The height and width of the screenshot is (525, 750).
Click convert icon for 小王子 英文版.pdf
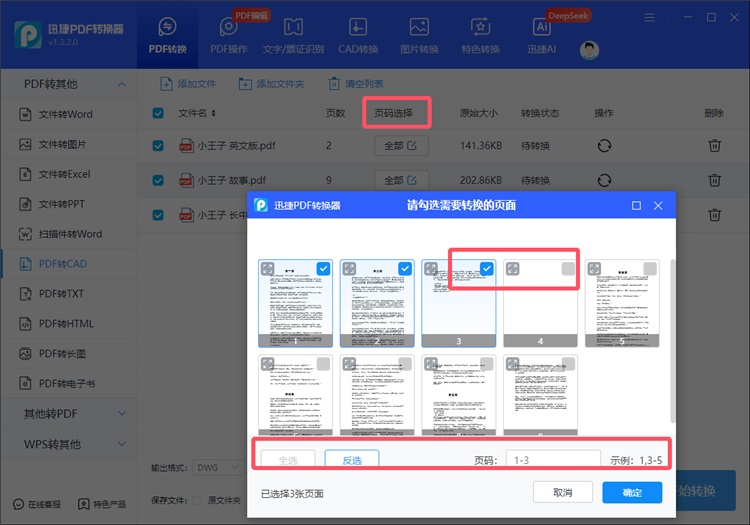(605, 146)
